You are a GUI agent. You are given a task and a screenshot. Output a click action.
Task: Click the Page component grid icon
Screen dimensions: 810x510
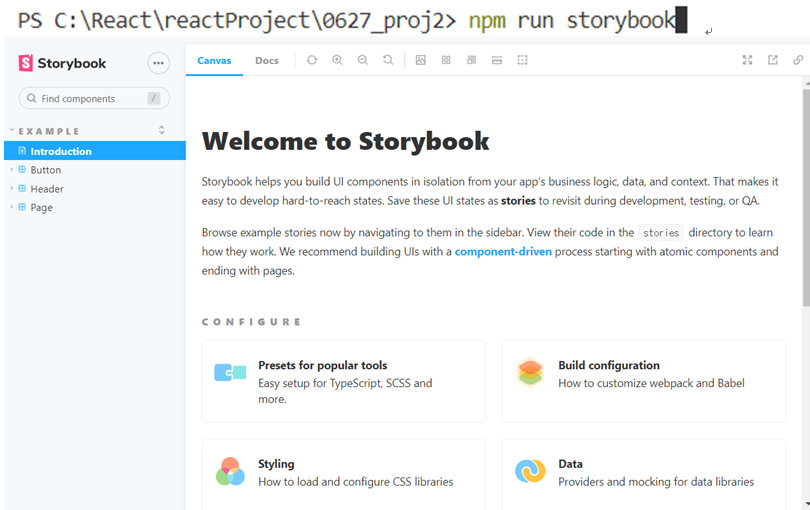[22, 207]
